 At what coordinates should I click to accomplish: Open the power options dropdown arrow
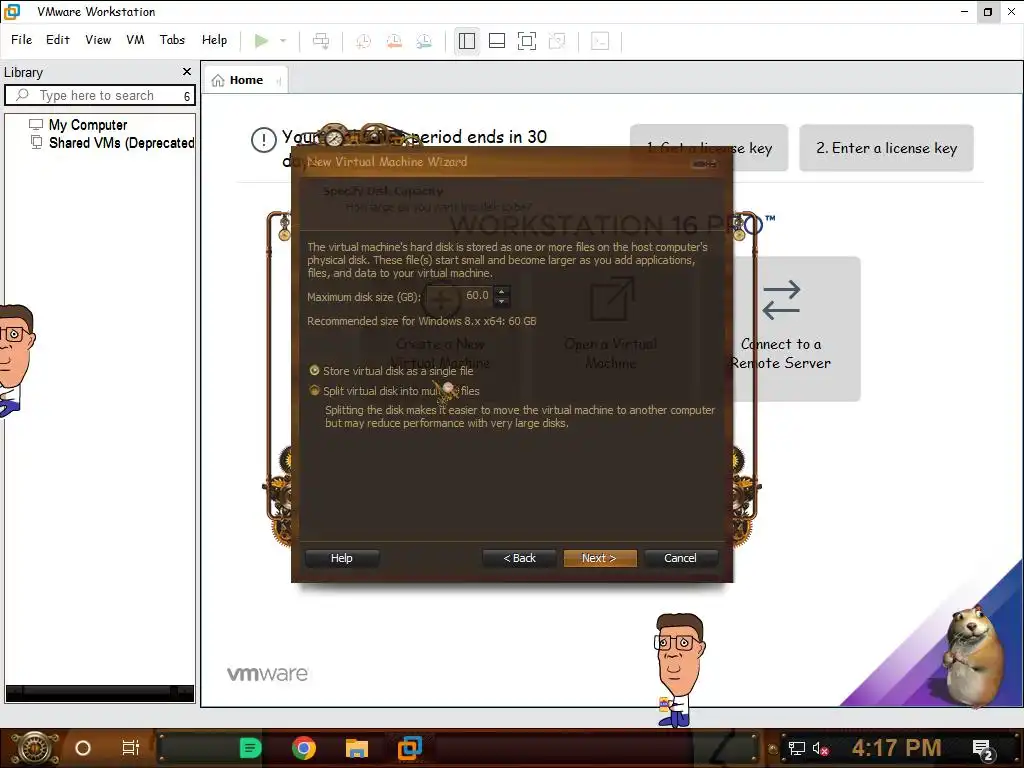click(x=283, y=40)
